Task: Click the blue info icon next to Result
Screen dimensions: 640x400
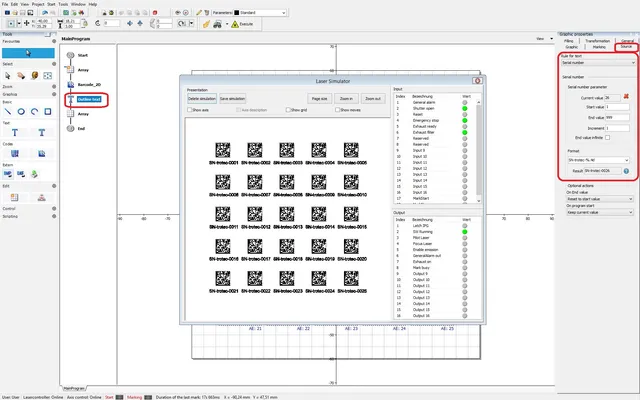Action: pyautogui.click(x=626, y=172)
